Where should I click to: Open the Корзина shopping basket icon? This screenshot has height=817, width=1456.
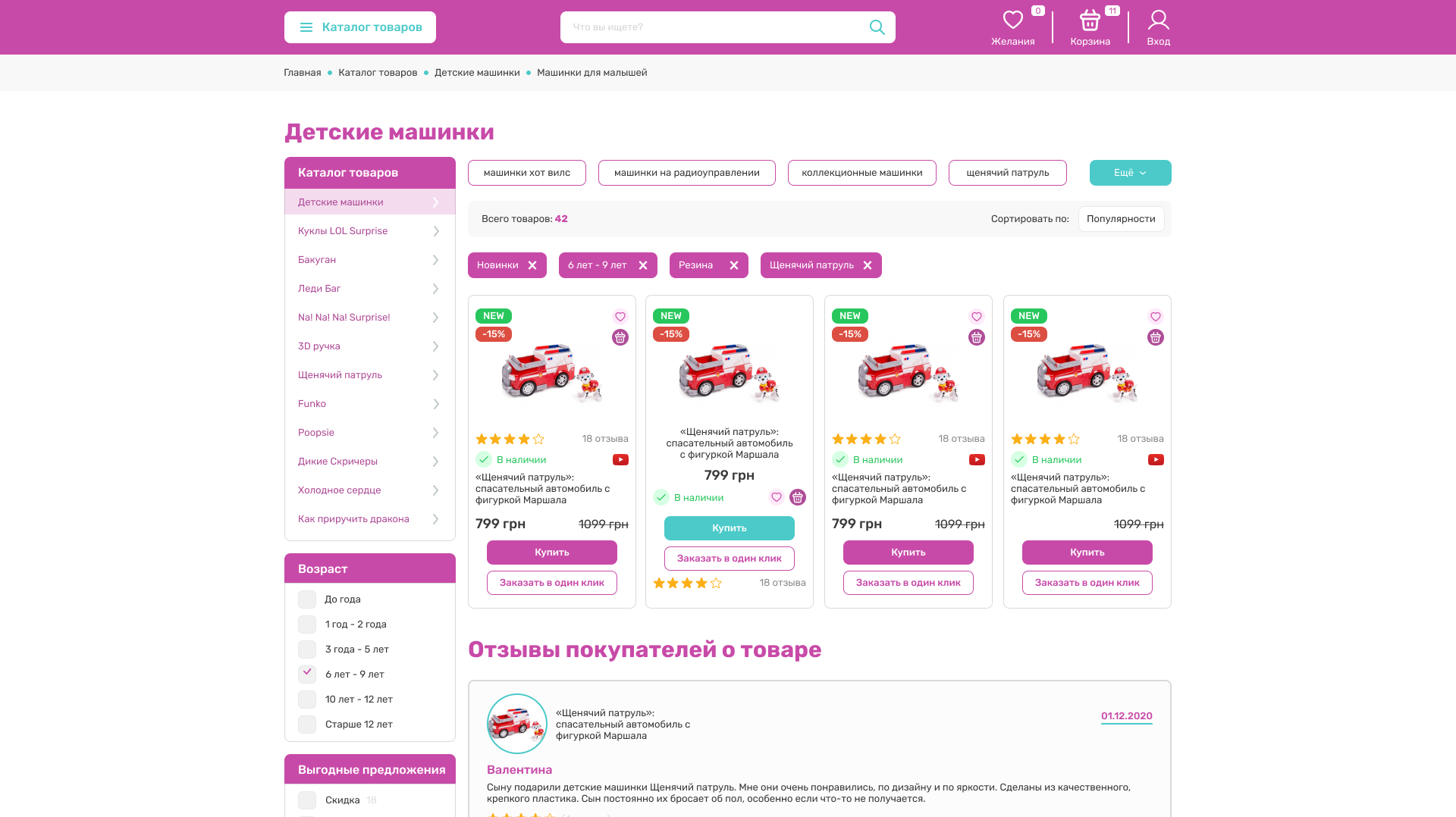[x=1090, y=20]
